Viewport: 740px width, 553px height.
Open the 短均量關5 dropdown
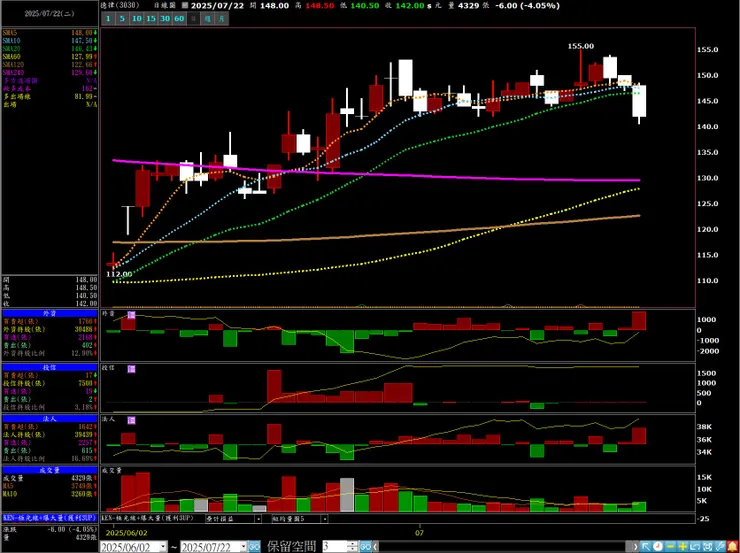(x=324, y=519)
